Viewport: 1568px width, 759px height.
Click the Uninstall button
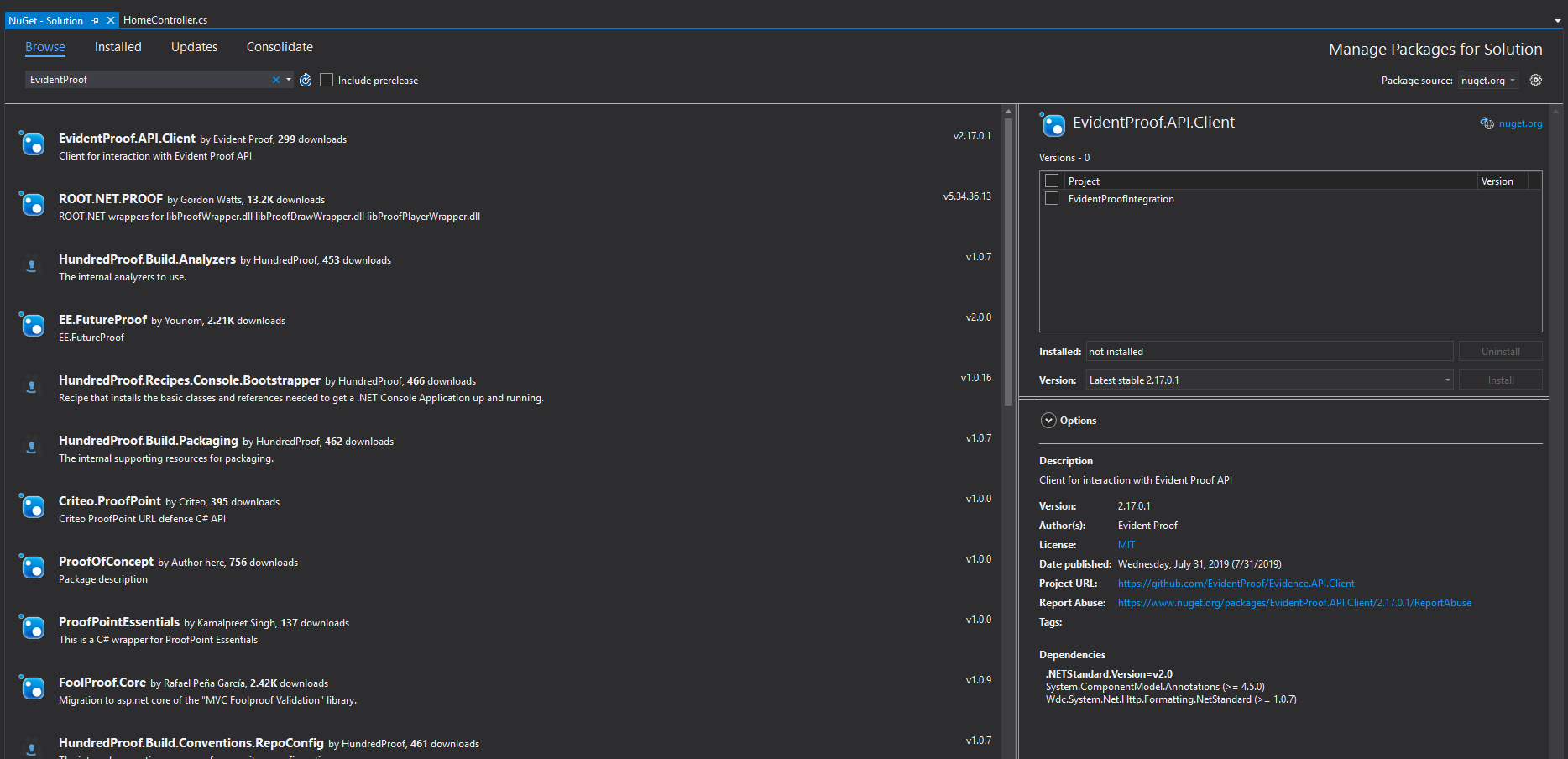[x=1501, y=351]
